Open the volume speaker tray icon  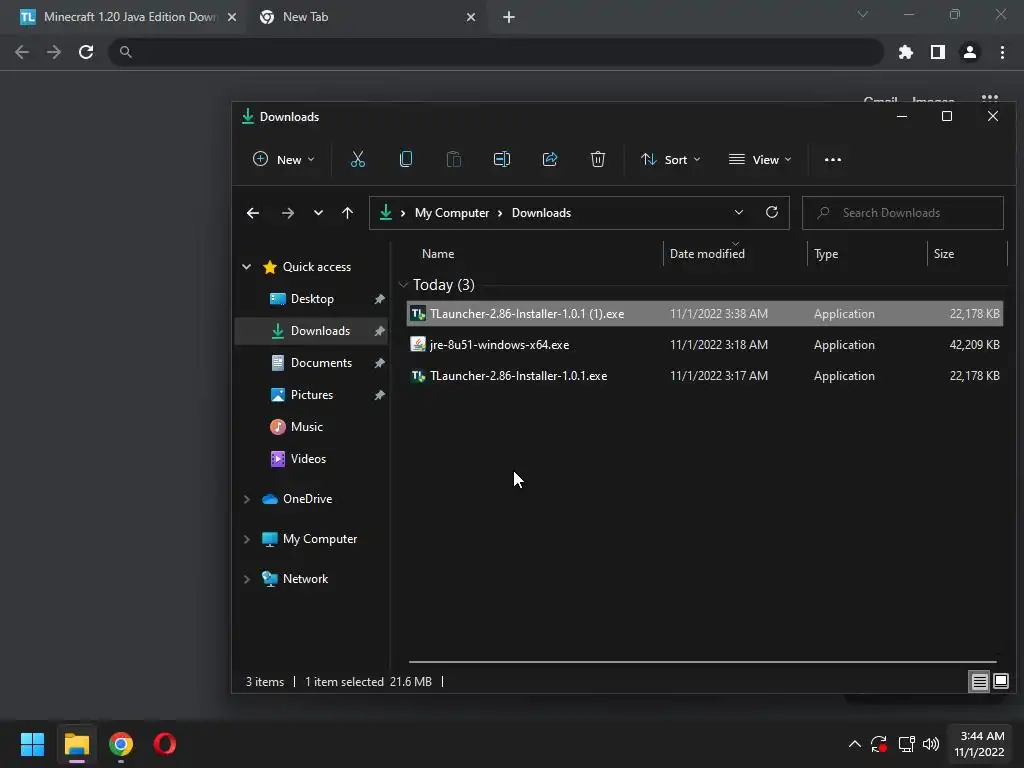pos(931,744)
